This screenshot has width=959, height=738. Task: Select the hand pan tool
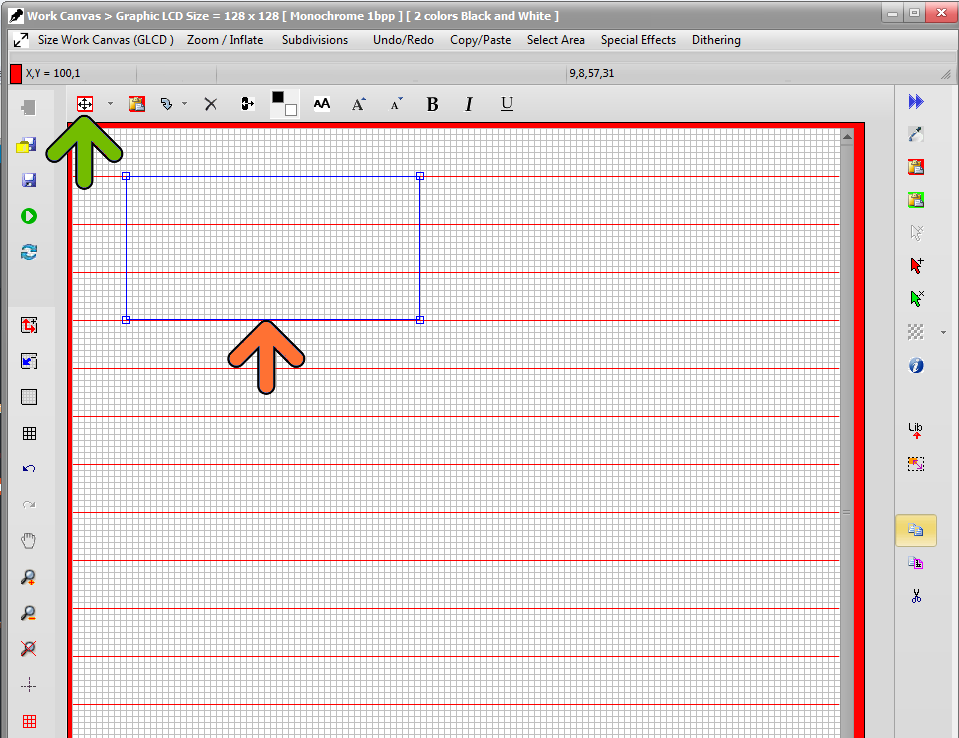29,541
